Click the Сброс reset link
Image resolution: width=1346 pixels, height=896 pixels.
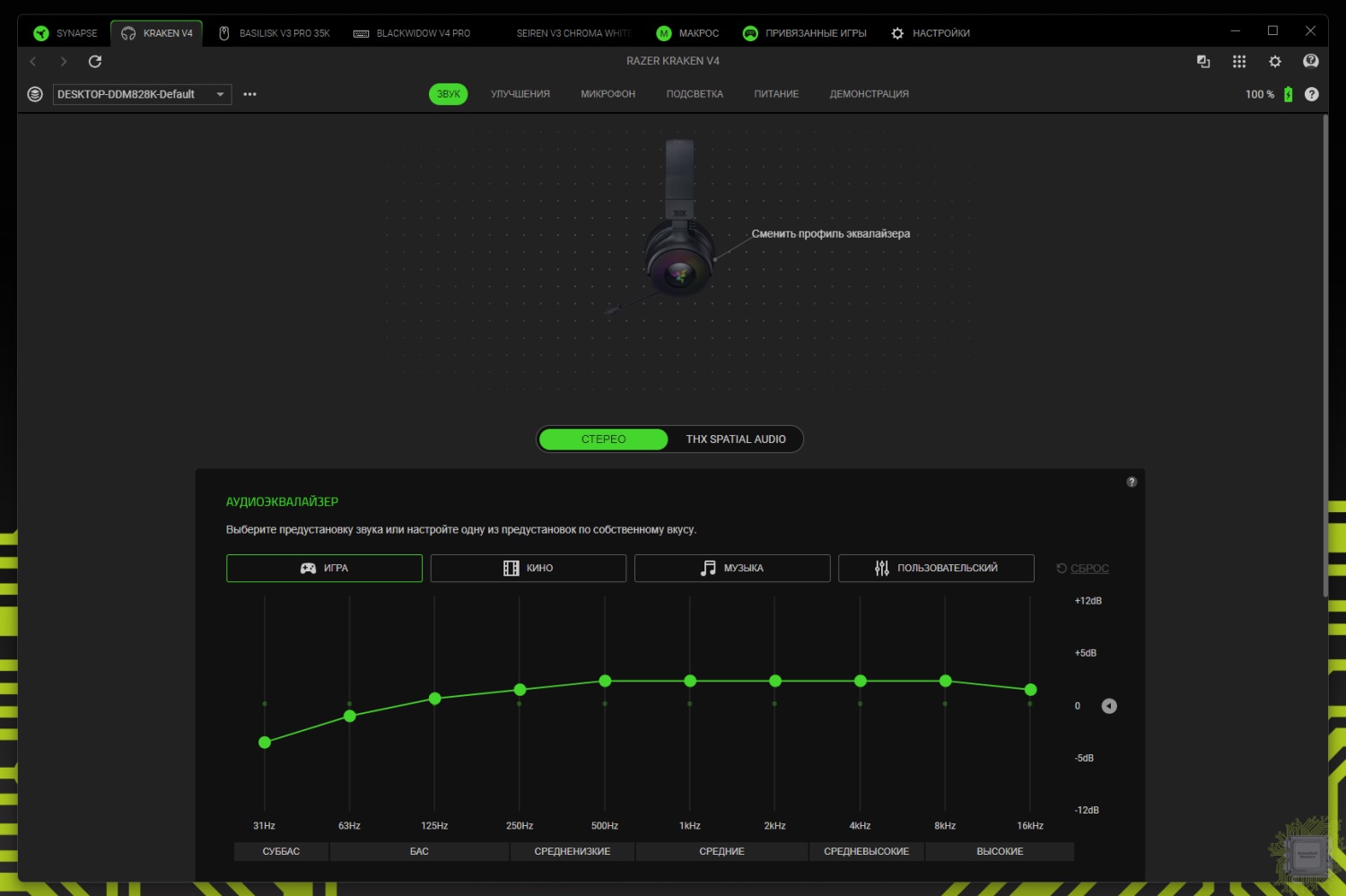[x=1088, y=569]
